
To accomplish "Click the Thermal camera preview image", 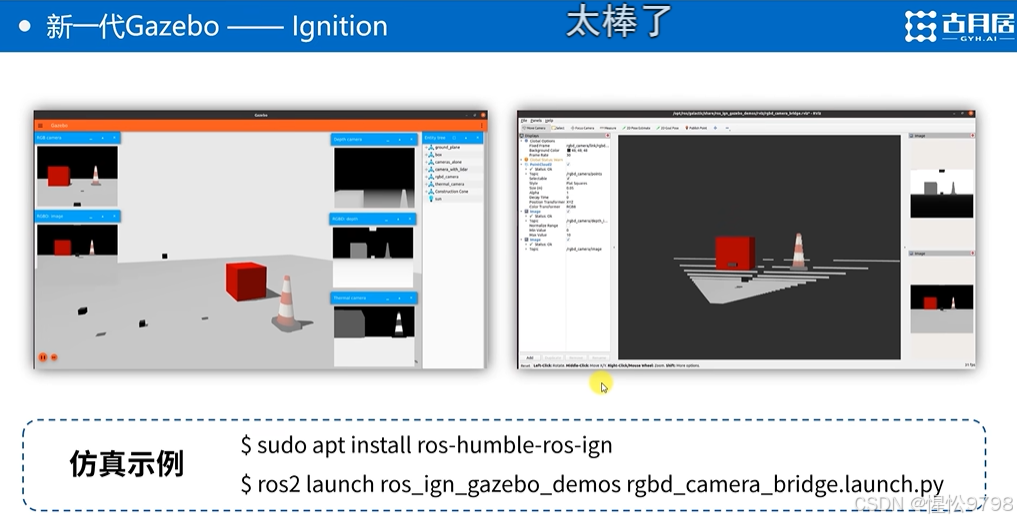I will 374,337.
